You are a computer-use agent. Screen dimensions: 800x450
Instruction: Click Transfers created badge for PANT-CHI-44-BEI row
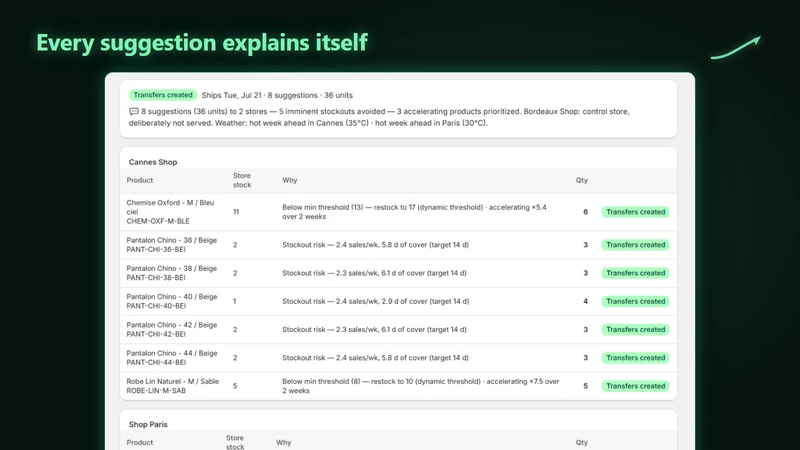coord(635,358)
